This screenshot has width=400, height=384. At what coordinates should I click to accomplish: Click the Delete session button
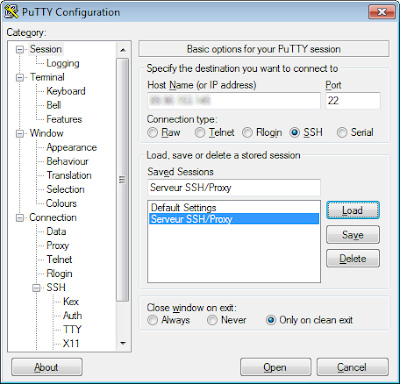353,259
